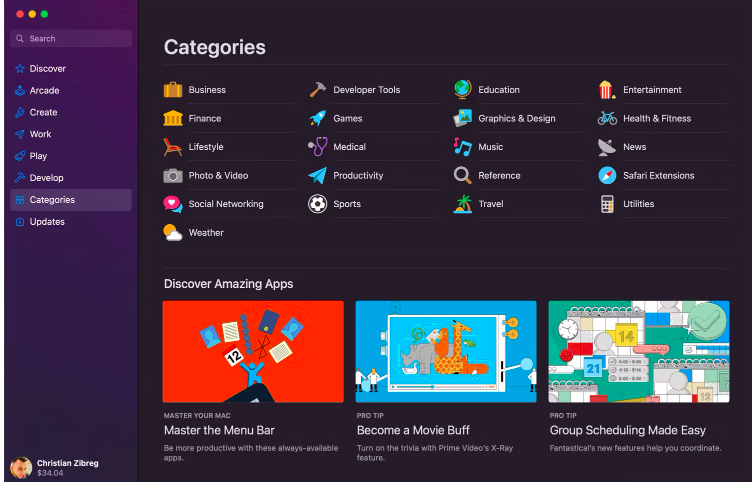View the Weather category label

pos(206,233)
